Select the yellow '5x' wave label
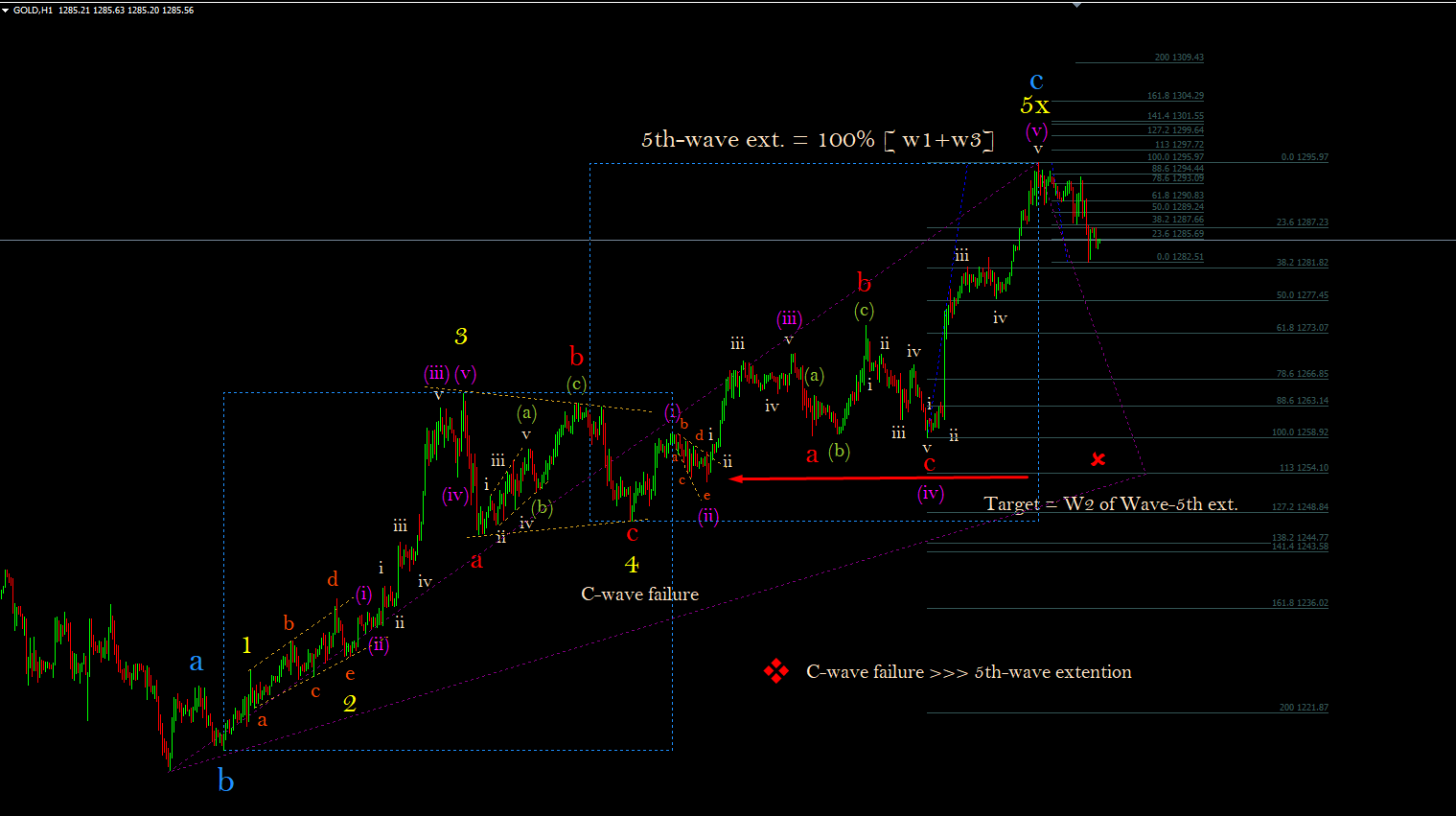Viewport: 1456px width, 816px height. coord(1034,105)
